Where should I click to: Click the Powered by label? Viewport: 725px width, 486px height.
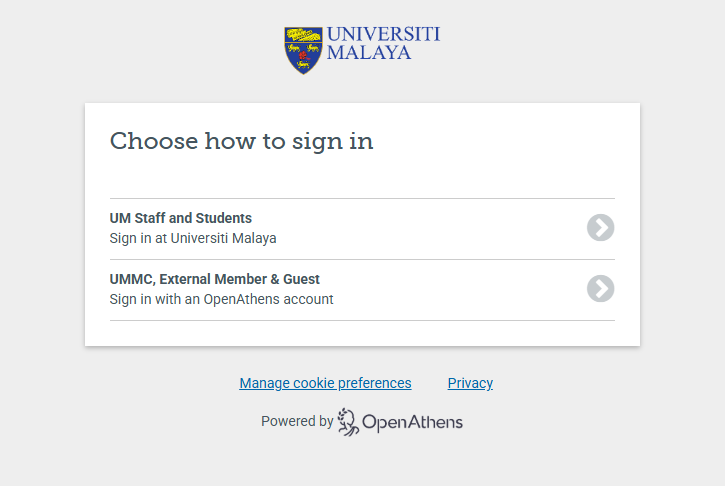coord(297,422)
